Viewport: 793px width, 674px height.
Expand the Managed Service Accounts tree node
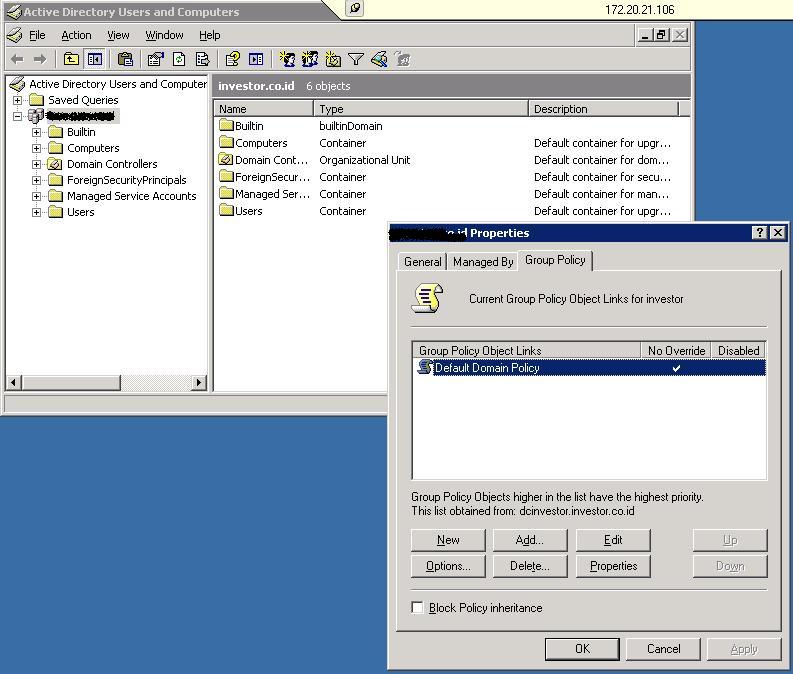click(36, 196)
